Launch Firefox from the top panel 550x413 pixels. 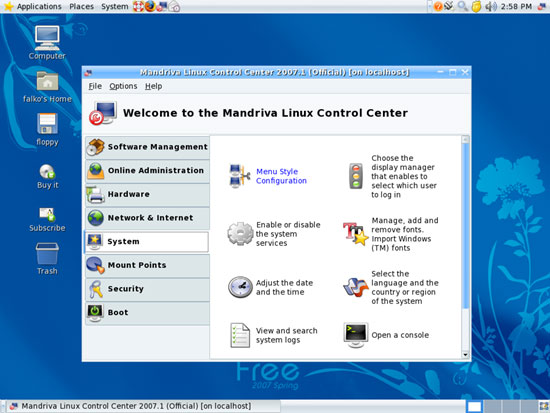coord(150,6)
